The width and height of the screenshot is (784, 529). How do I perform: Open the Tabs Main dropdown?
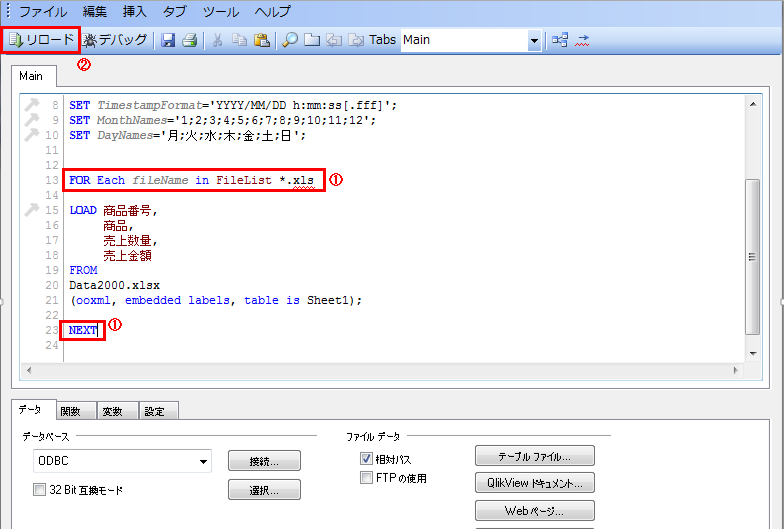pos(534,40)
